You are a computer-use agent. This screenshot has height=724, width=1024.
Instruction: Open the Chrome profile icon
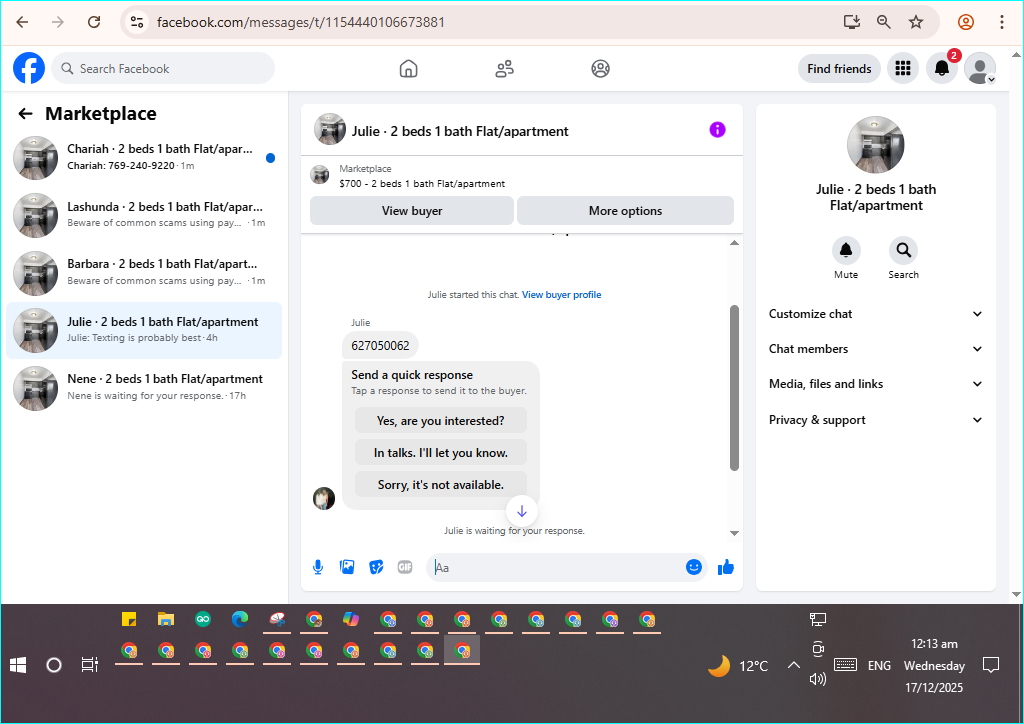click(x=966, y=22)
